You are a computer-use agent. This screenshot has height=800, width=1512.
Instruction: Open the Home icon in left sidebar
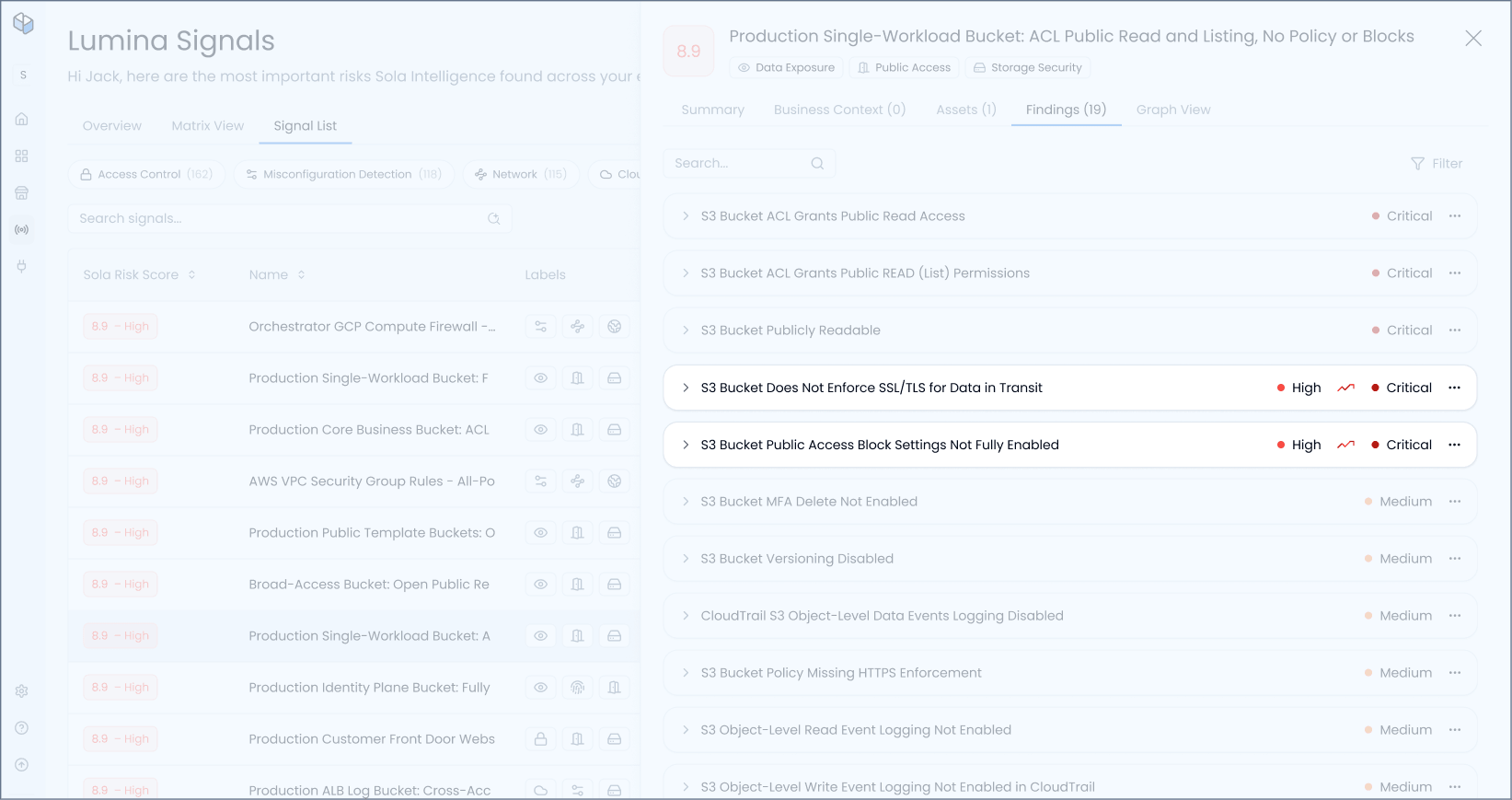coord(22,119)
